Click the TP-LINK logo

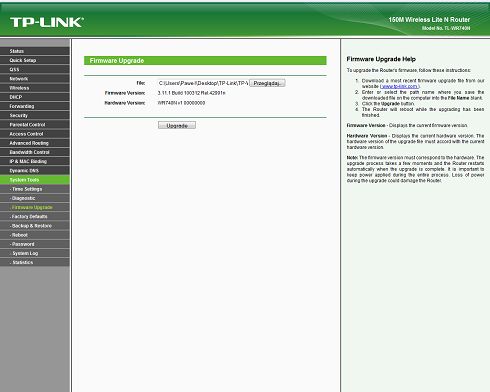(x=47, y=22)
